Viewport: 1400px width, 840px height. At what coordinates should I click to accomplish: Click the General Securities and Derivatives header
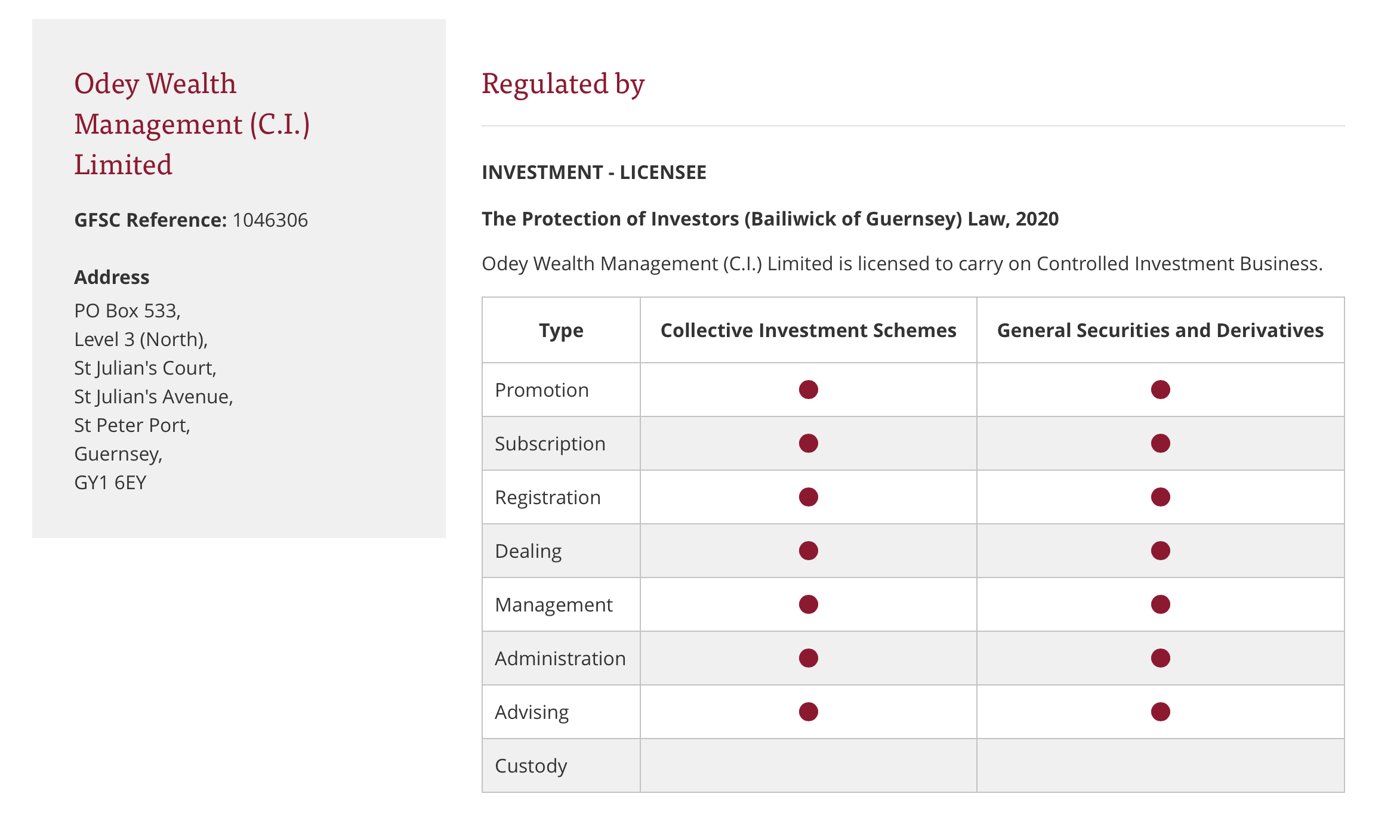point(1160,331)
